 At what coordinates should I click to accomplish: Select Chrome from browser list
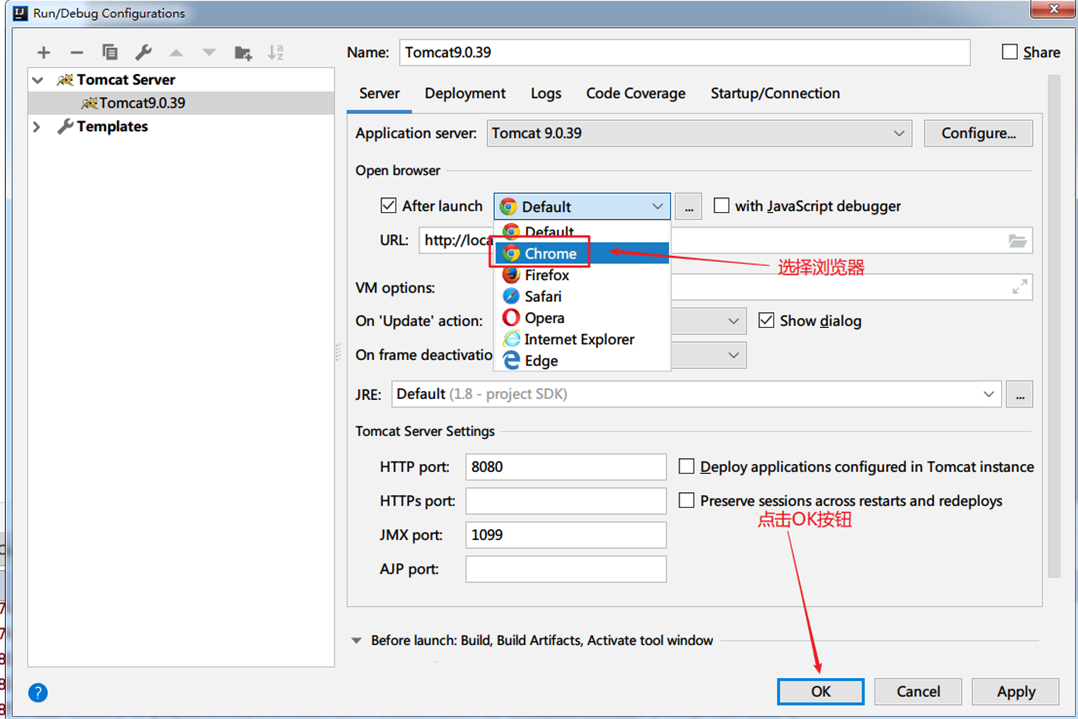point(582,254)
